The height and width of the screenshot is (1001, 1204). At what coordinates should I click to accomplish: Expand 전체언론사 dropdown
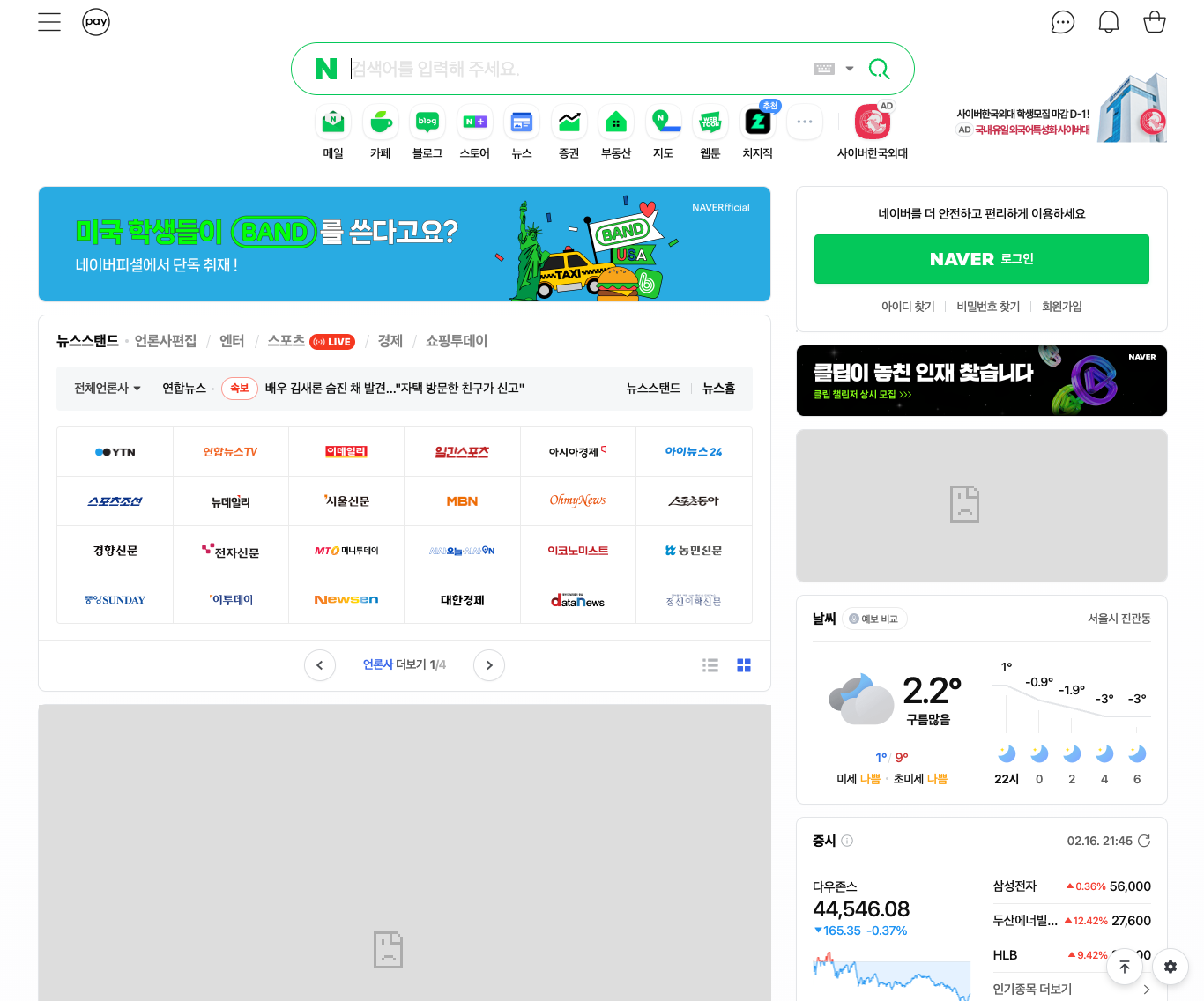(x=108, y=389)
